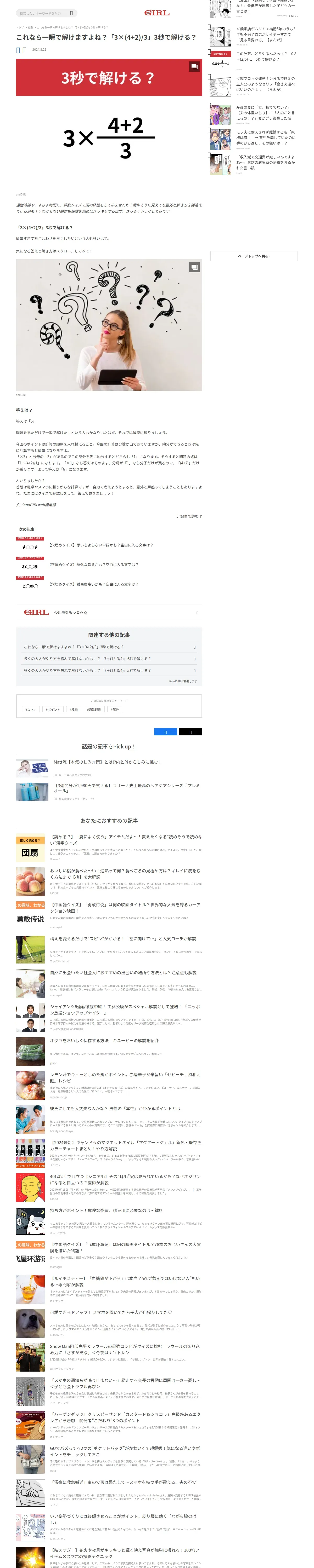This screenshot has height=1568, width=314.
Task: Open article 'GUでバズってる2つの"ポケットバッグ"'
Action: click(x=125, y=1452)
